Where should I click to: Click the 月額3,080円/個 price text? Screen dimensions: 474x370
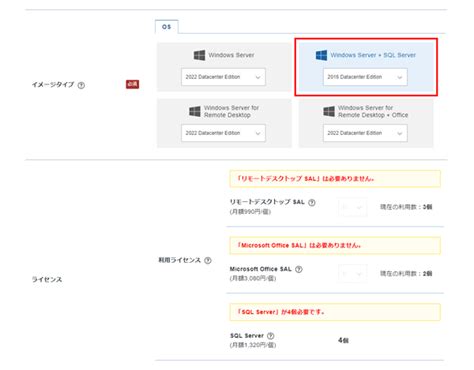253,278
